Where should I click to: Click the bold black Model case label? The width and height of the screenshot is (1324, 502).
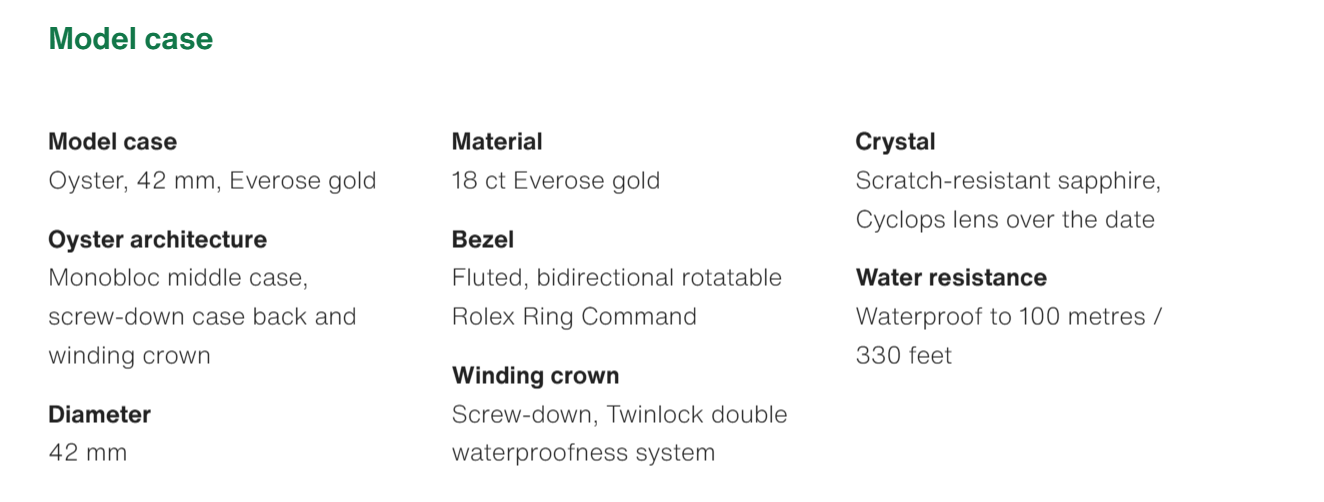click(x=112, y=142)
